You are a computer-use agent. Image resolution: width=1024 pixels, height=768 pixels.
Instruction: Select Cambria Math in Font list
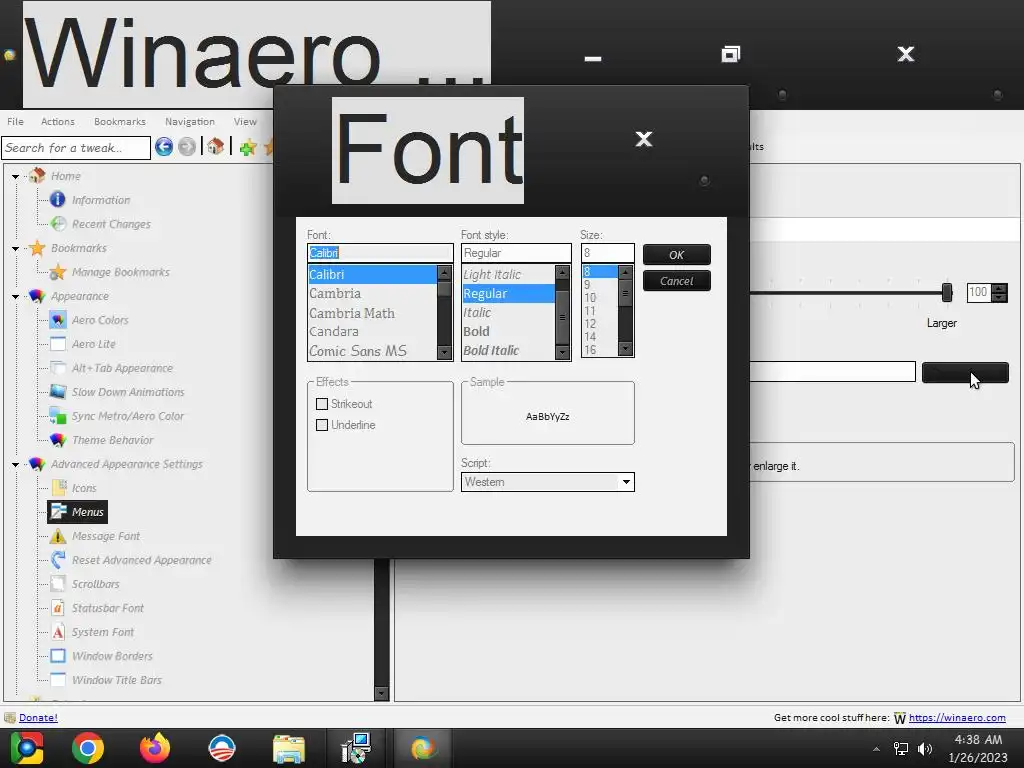[x=352, y=313]
